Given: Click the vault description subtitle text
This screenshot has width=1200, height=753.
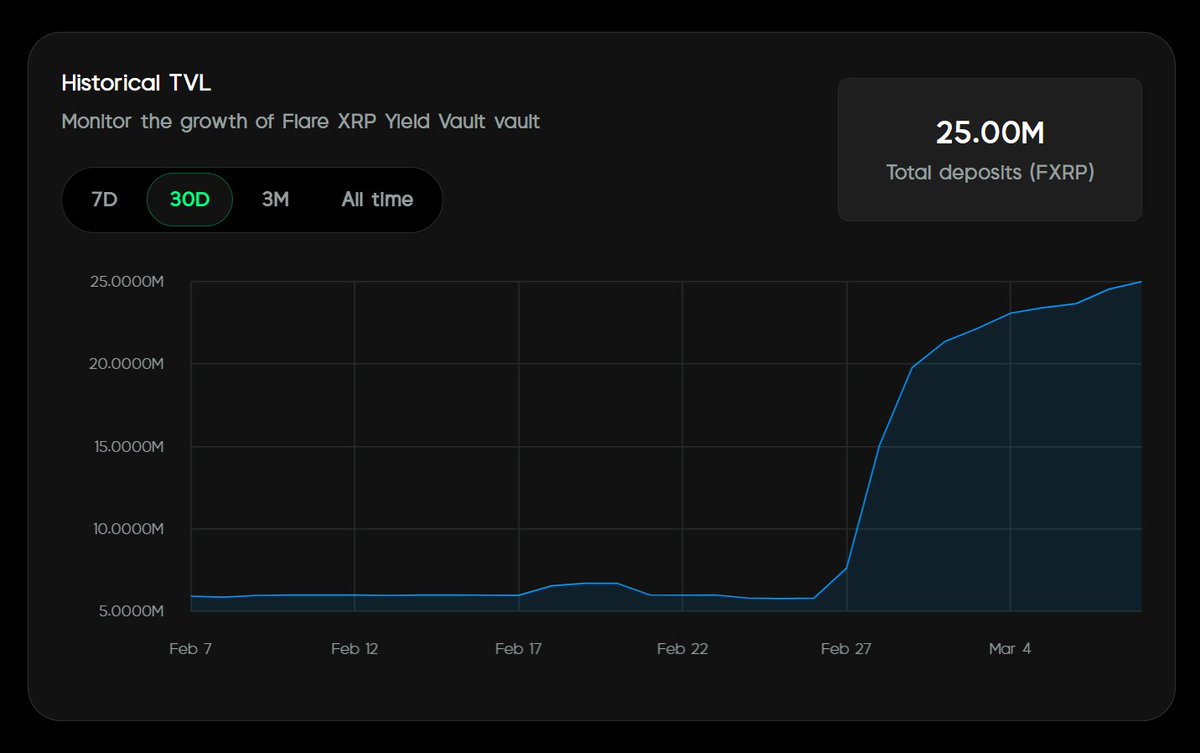Looking at the screenshot, I should tap(301, 121).
